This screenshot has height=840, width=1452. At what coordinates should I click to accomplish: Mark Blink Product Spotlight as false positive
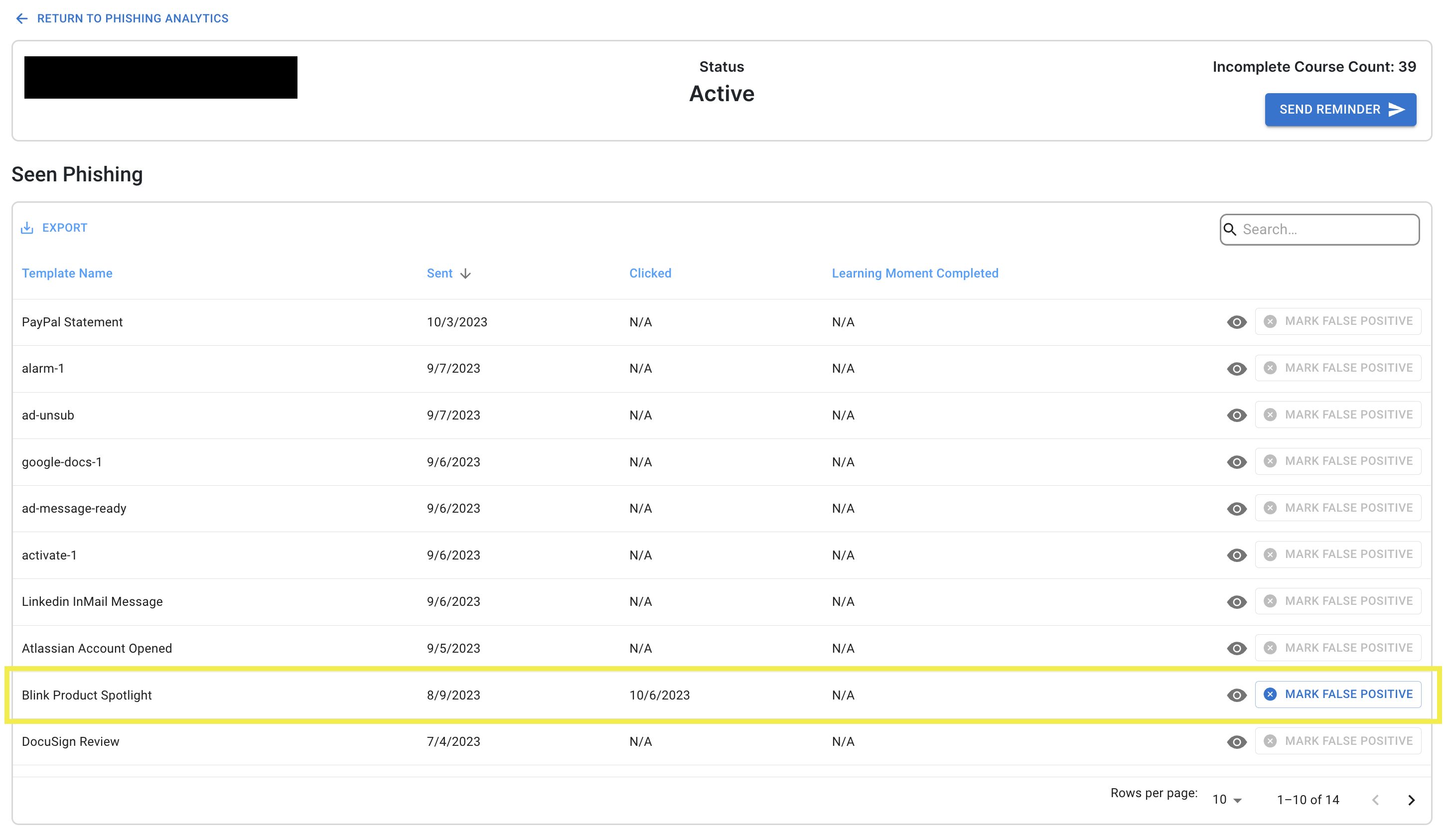tap(1338, 694)
